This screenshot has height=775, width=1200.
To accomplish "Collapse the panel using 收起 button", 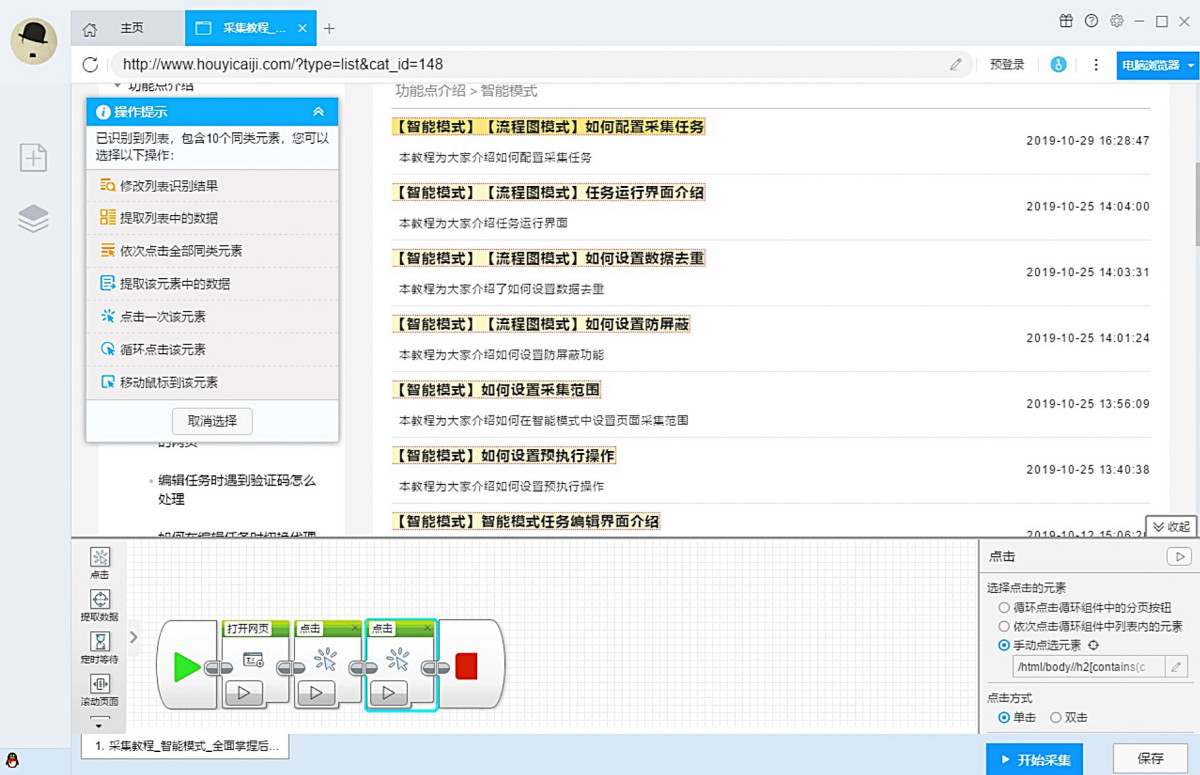I will [x=1171, y=526].
